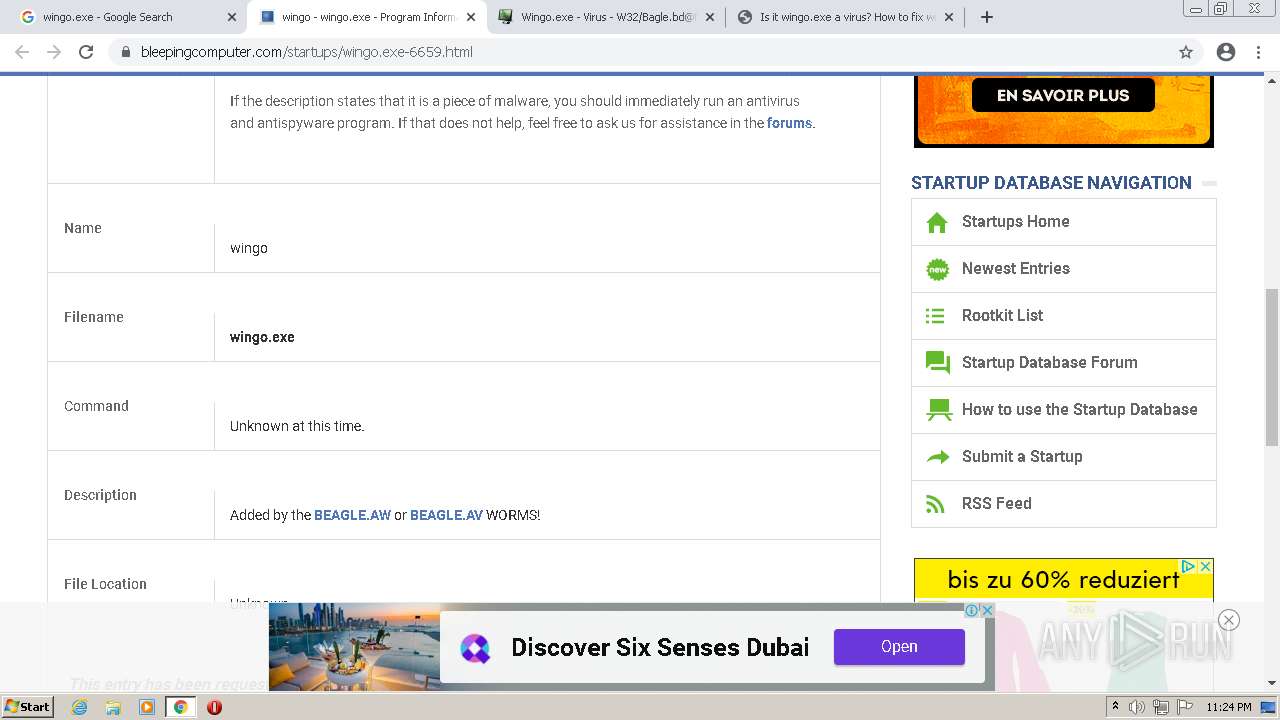Open the forums link
Image resolution: width=1280 pixels, height=720 pixels.
[x=789, y=124]
